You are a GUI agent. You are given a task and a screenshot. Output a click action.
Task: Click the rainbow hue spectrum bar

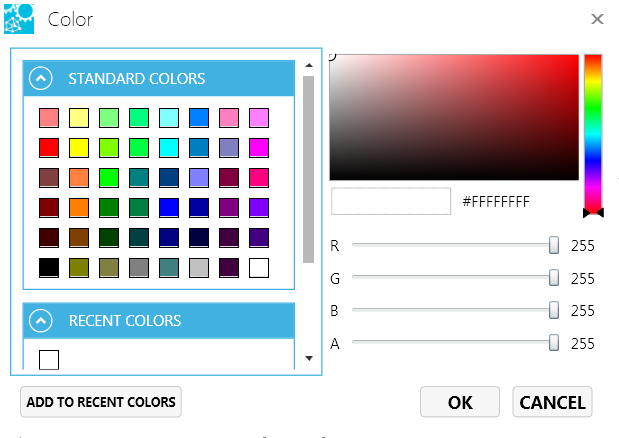pyautogui.click(x=593, y=130)
